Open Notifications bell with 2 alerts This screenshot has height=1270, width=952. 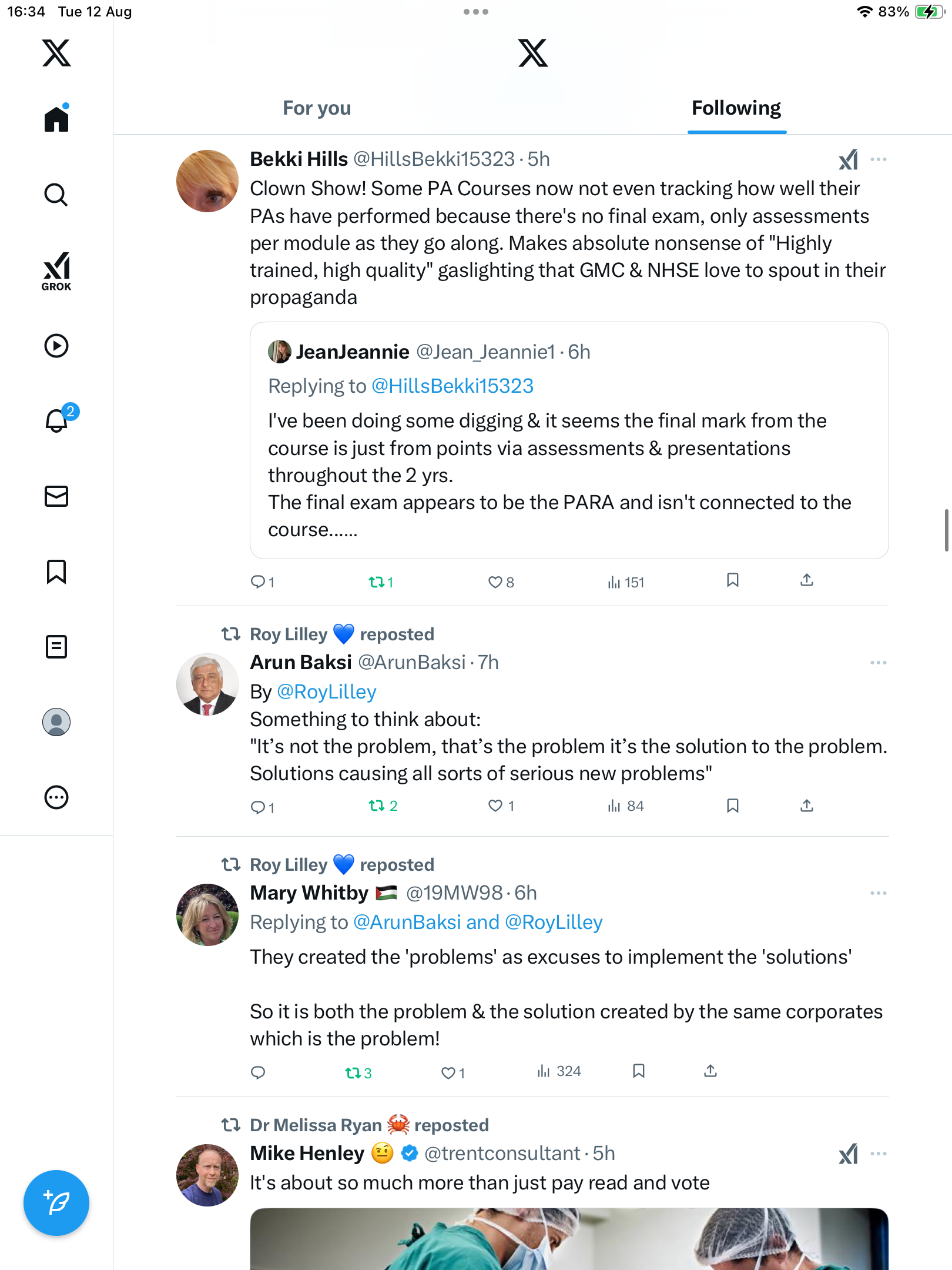pos(57,420)
